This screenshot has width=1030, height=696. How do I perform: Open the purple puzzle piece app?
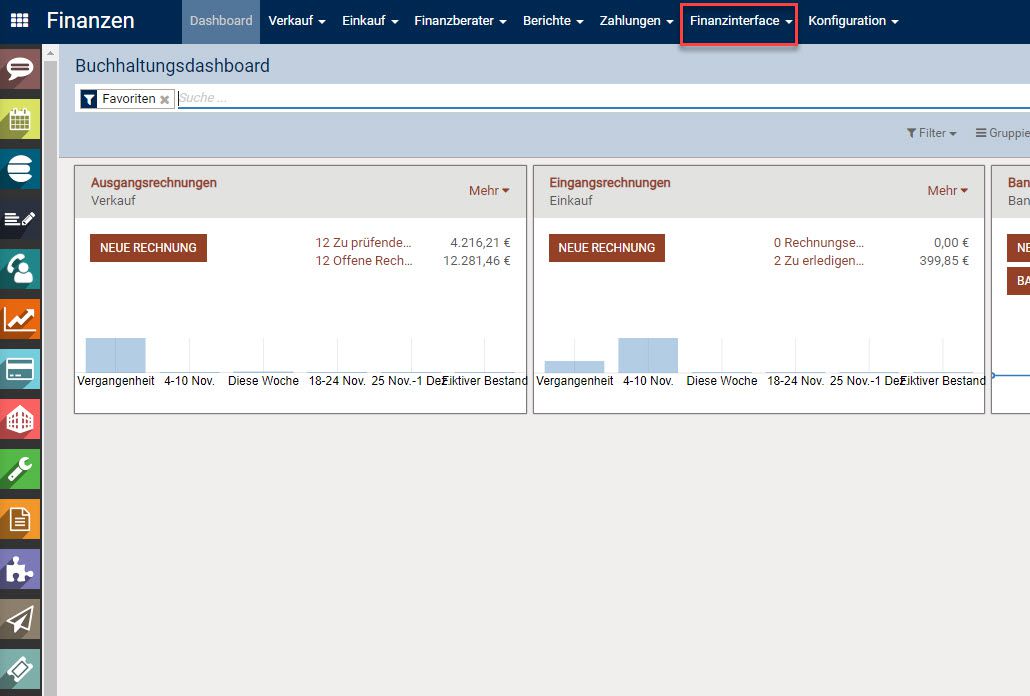pos(20,569)
